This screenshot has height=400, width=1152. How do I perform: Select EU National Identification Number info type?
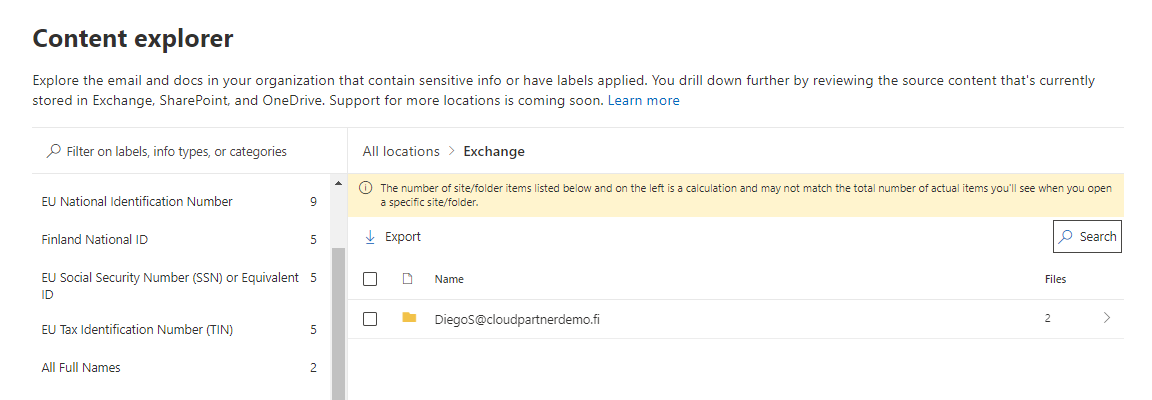pyautogui.click(x=137, y=202)
